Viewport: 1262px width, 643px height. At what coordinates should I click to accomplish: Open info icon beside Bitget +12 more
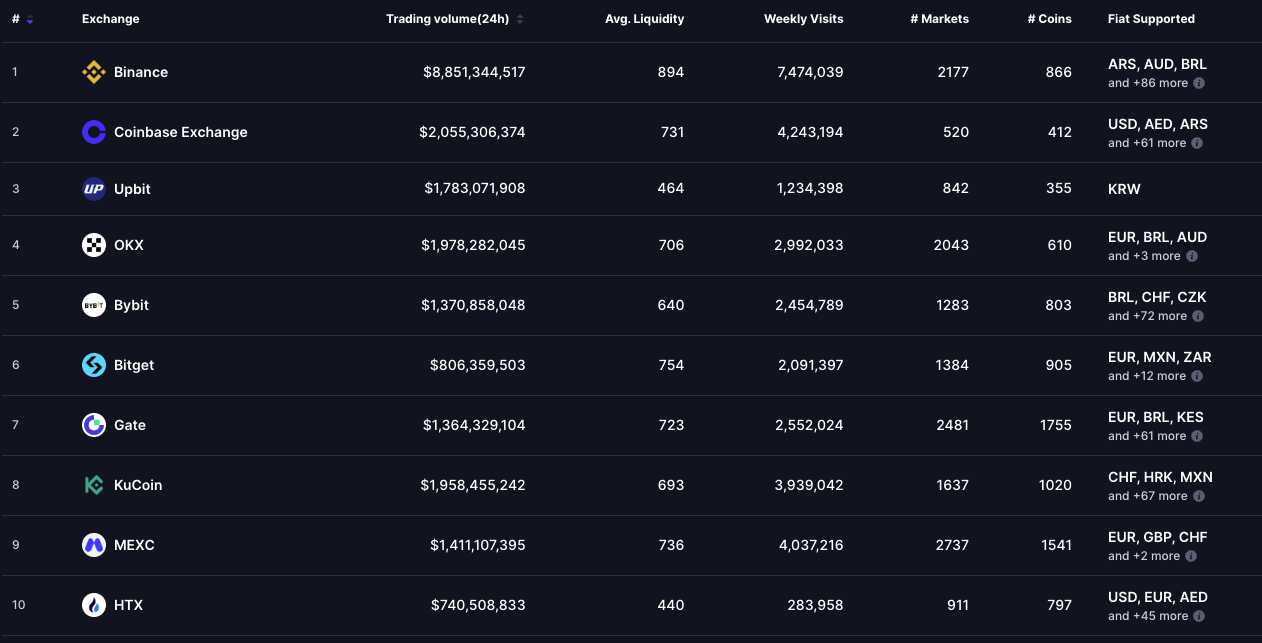(1198, 376)
